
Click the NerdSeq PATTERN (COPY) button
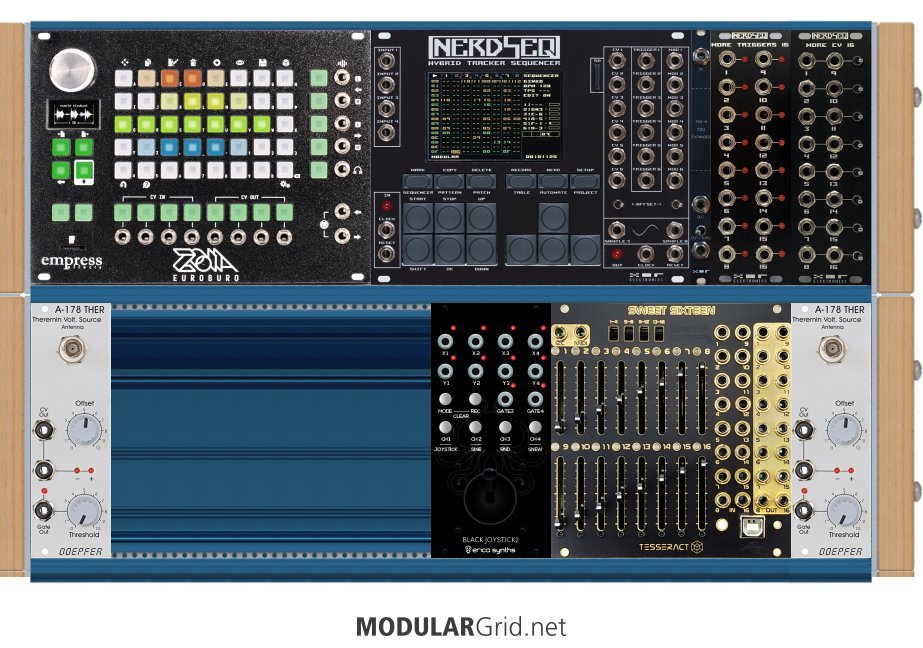click(x=449, y=181)
